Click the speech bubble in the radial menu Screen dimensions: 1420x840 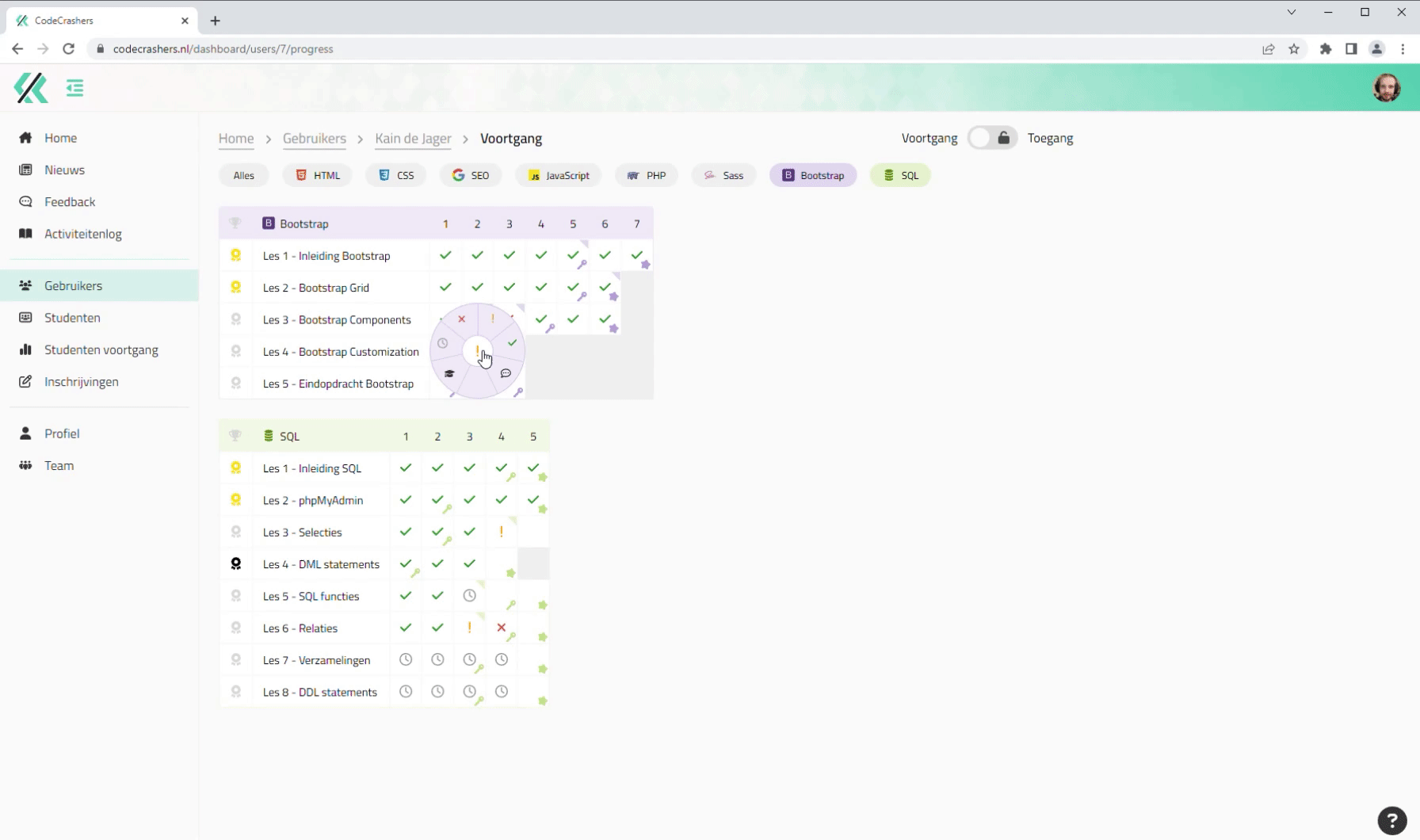tap(506, 373)
